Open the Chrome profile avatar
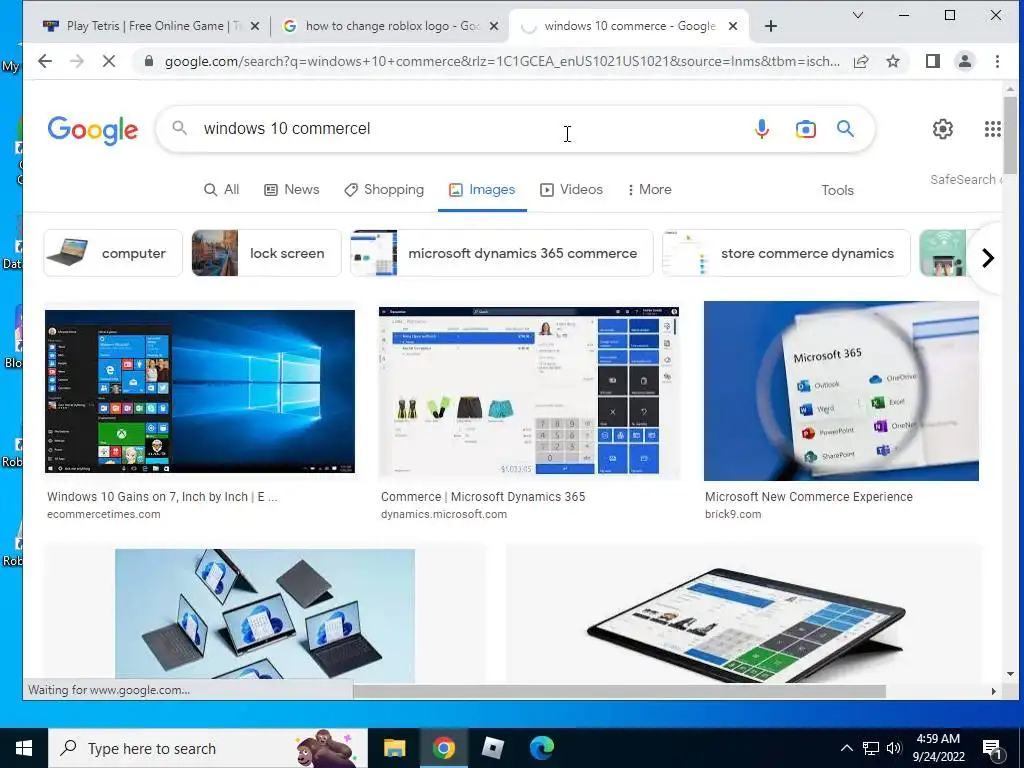 (x=965, y=61)
